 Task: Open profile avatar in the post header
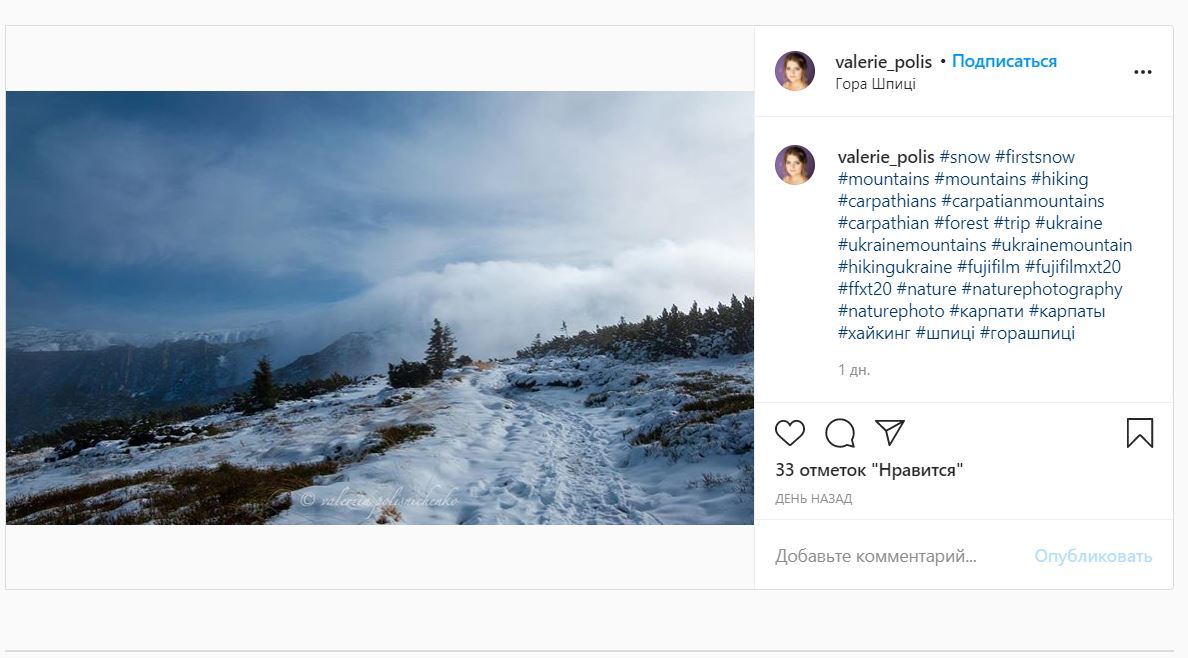[x=795, y=71]
